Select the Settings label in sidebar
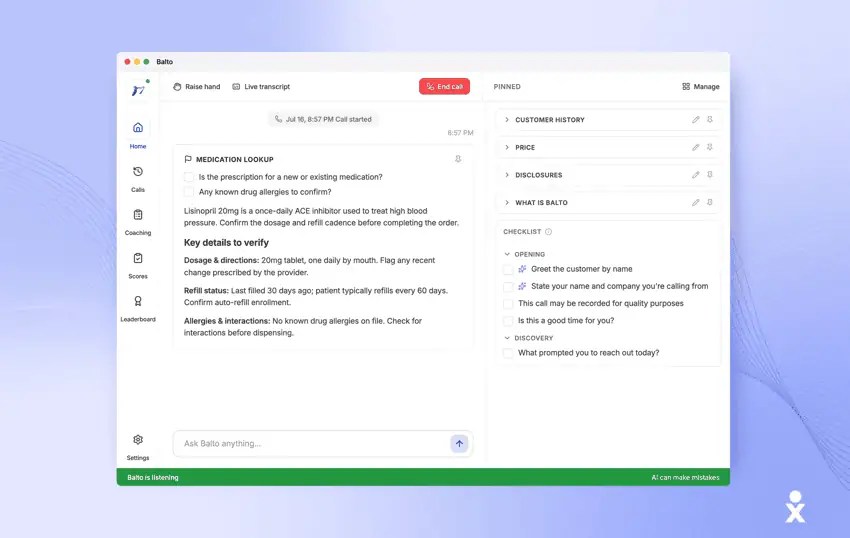This screenshot has height=538, width=850. [x=138, y=458]
